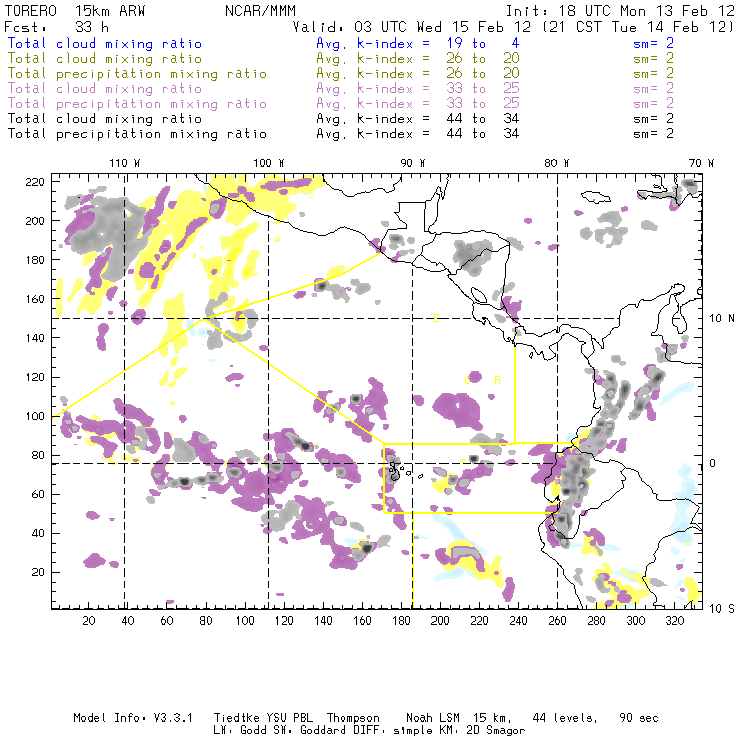740x740 pixels.
Task: Click the olive 'Total cloud mixing ratio' legend line
Action: pos(105,59)
